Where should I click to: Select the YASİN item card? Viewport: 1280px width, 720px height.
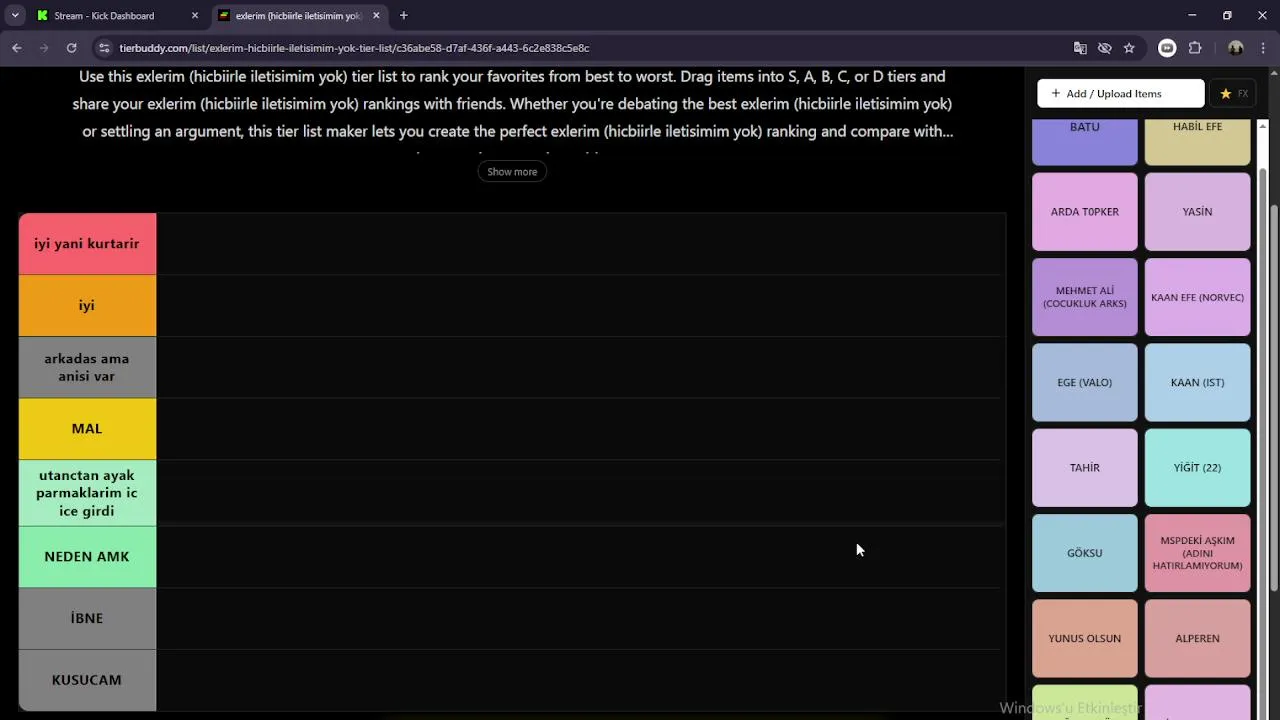click(x=1197, y=211)
